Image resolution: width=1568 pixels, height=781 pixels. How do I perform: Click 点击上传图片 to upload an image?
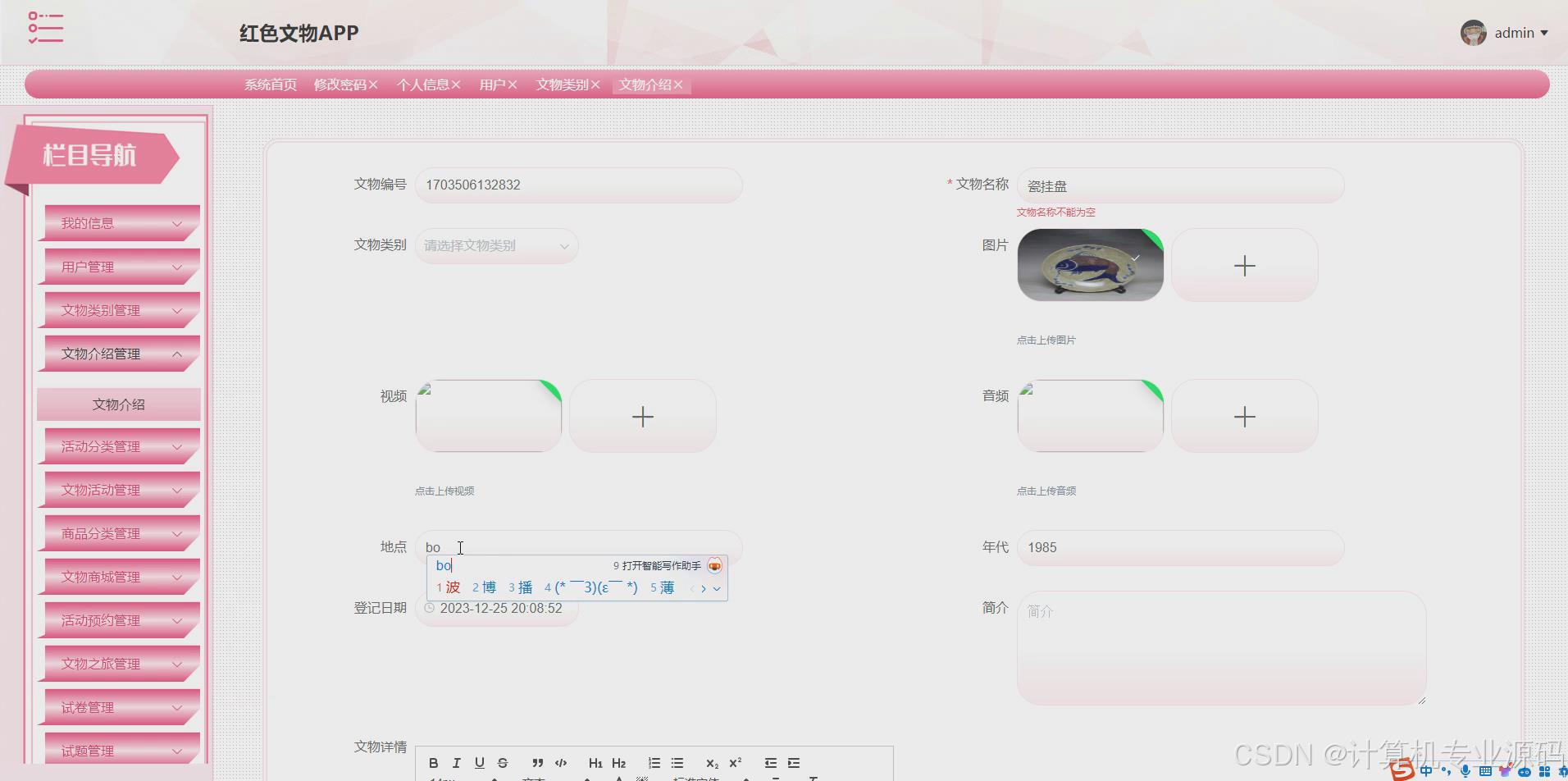pyautogui.click(x=1046, y=339)
